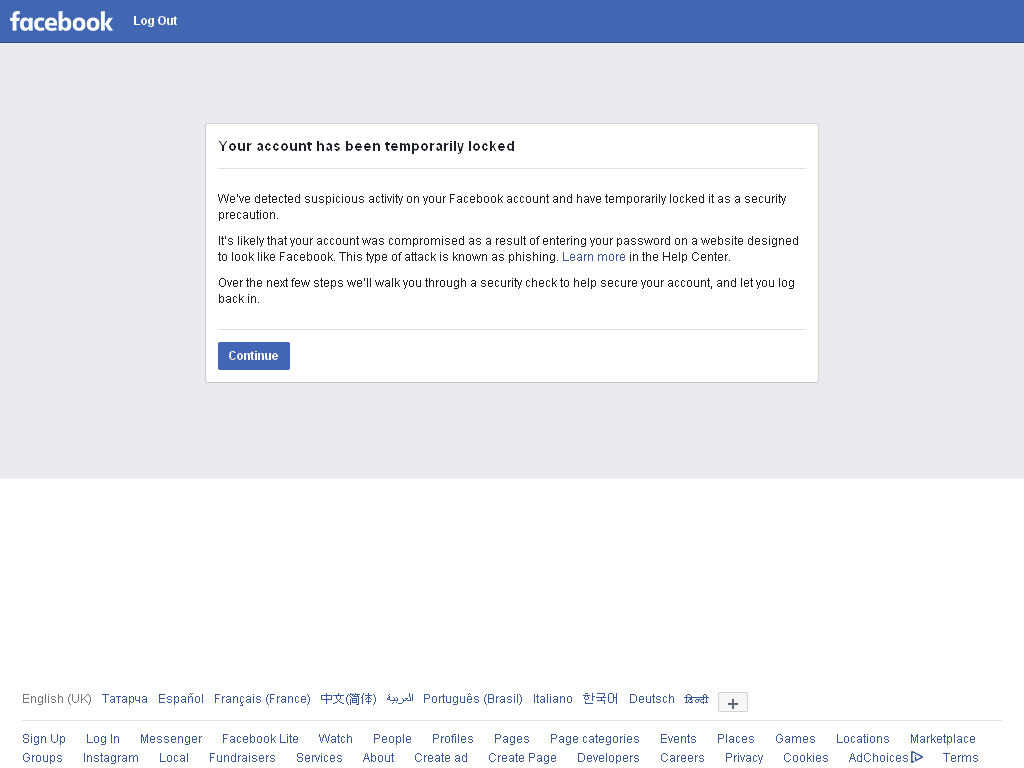Select Deutsch language option

point(652,699)
